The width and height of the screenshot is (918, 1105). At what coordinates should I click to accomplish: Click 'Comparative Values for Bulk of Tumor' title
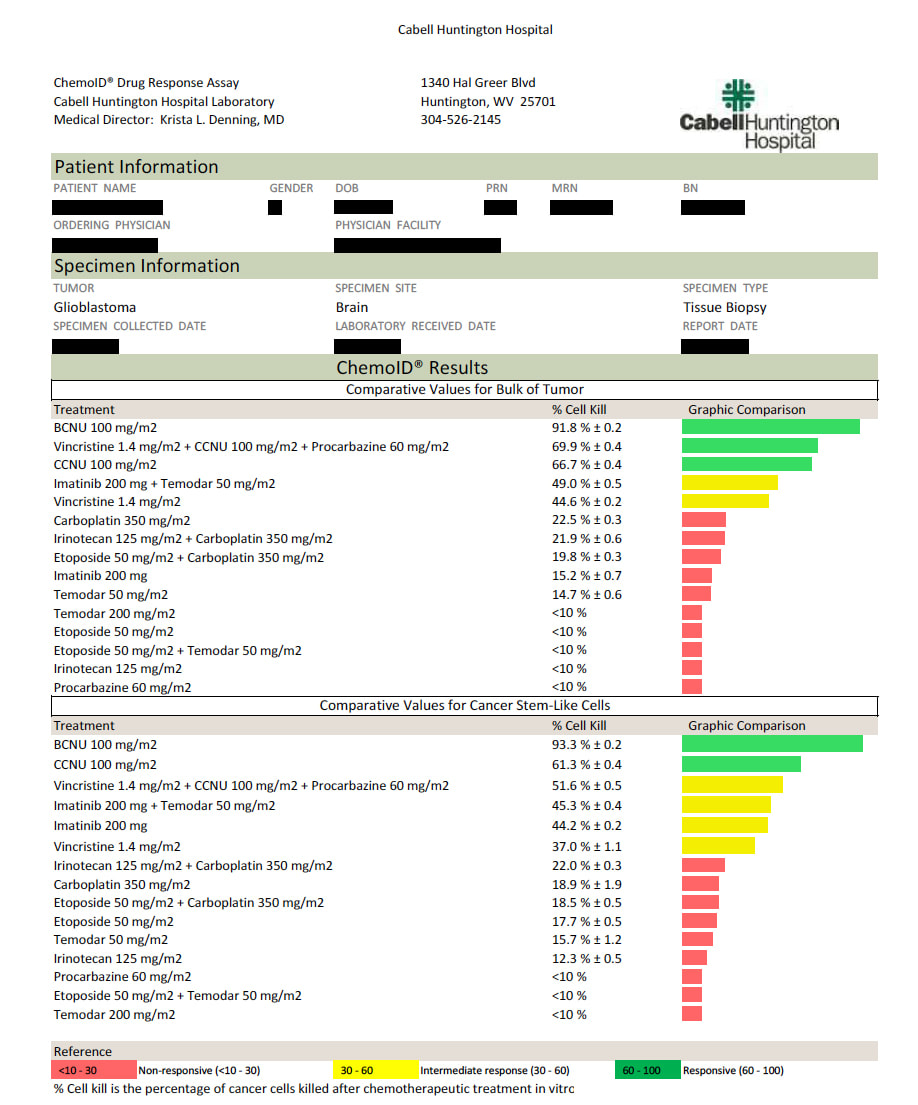pyautogui.click(x=464, y=390)
